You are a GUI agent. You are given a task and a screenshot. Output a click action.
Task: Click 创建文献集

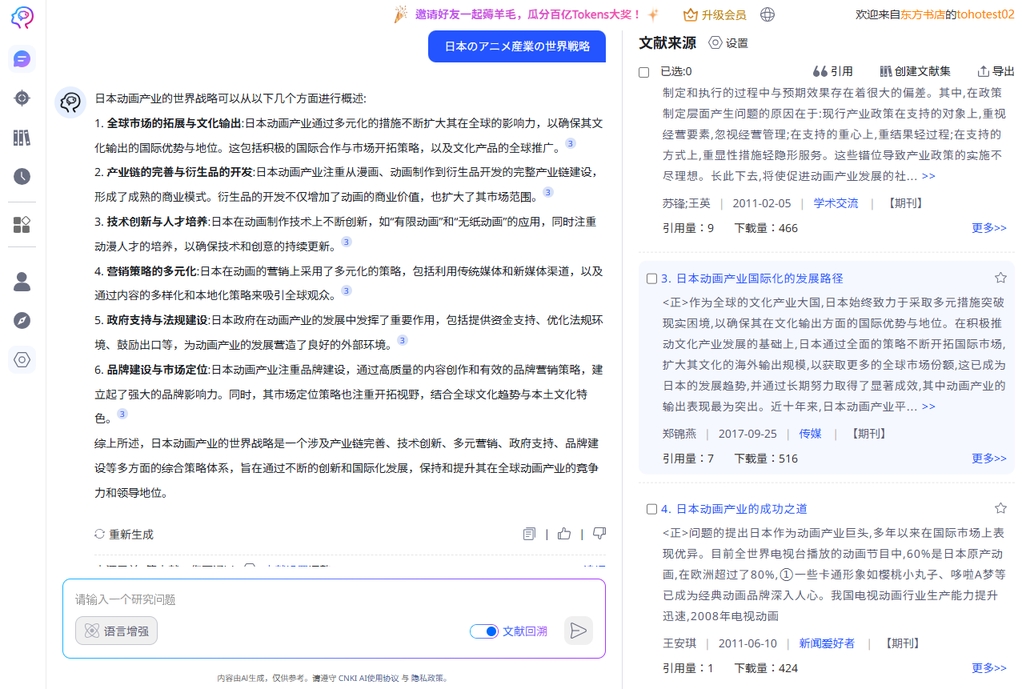915,71
